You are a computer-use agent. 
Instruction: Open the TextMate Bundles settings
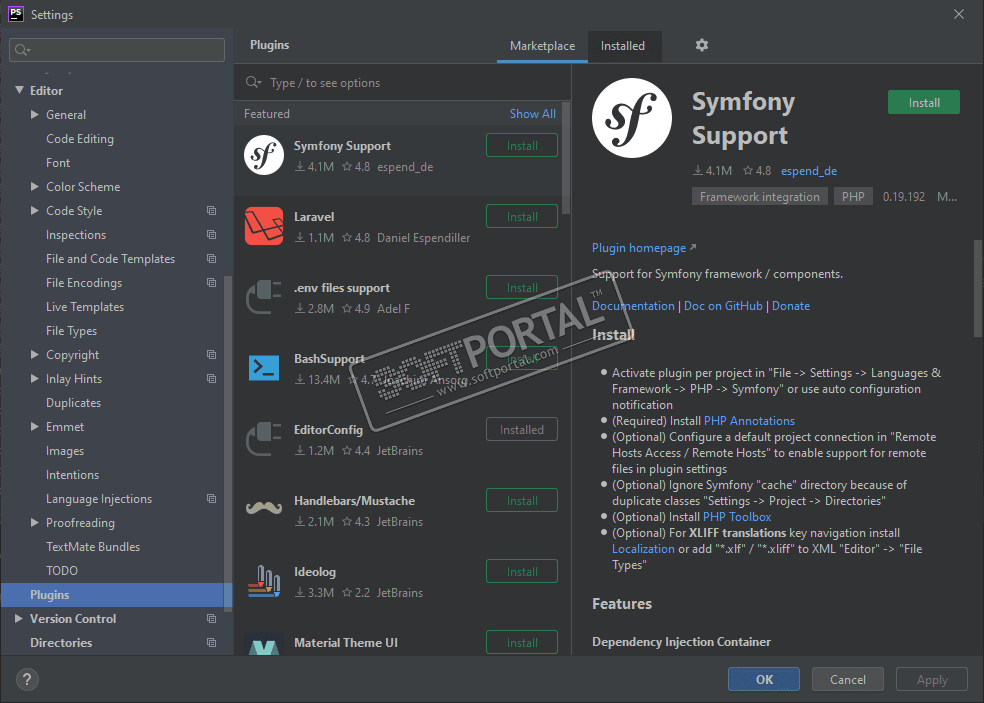[x=93, y=547]
